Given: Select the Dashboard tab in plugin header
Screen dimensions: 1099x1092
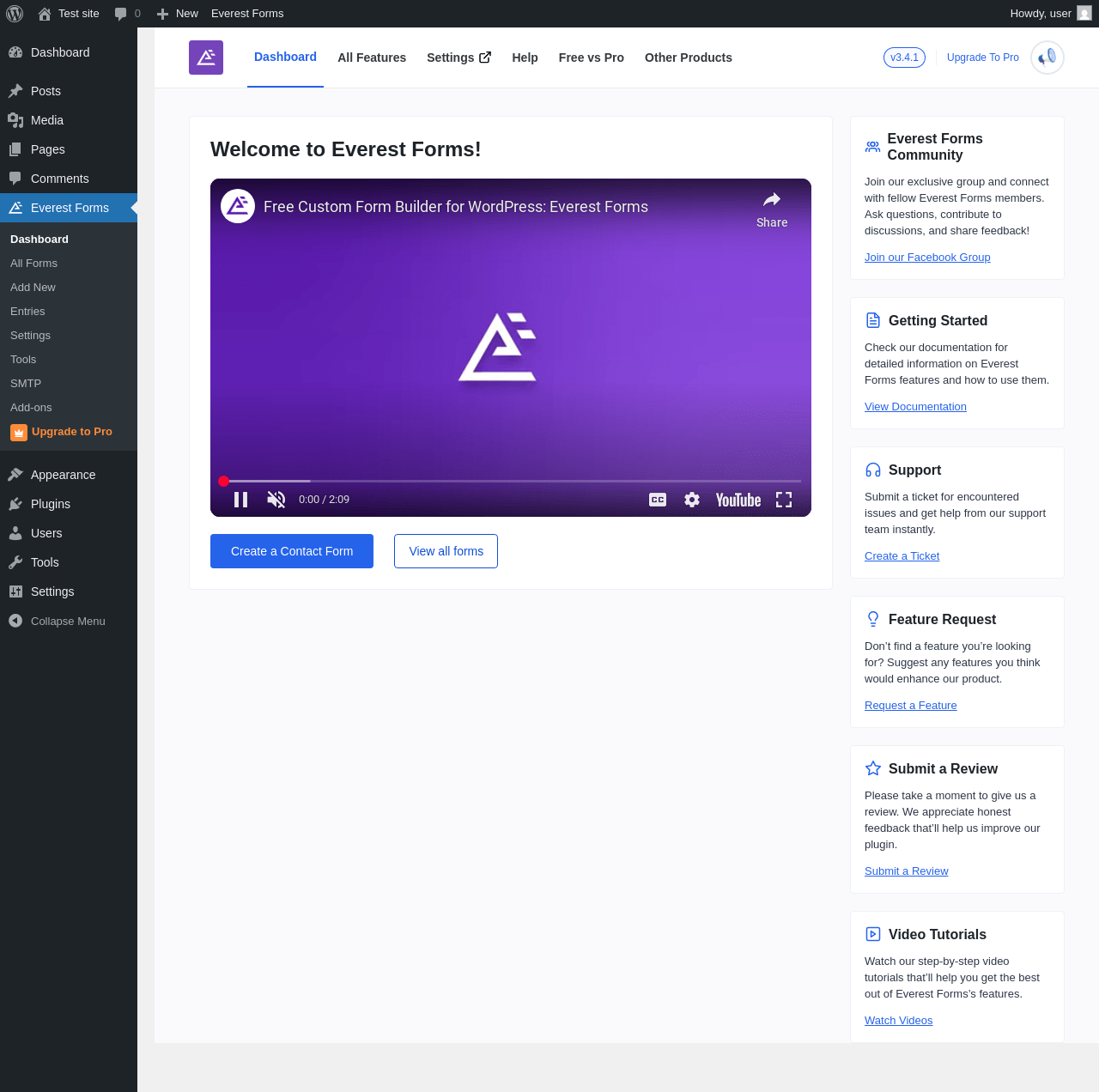Looking at the screenshot, I should (285, 57).
